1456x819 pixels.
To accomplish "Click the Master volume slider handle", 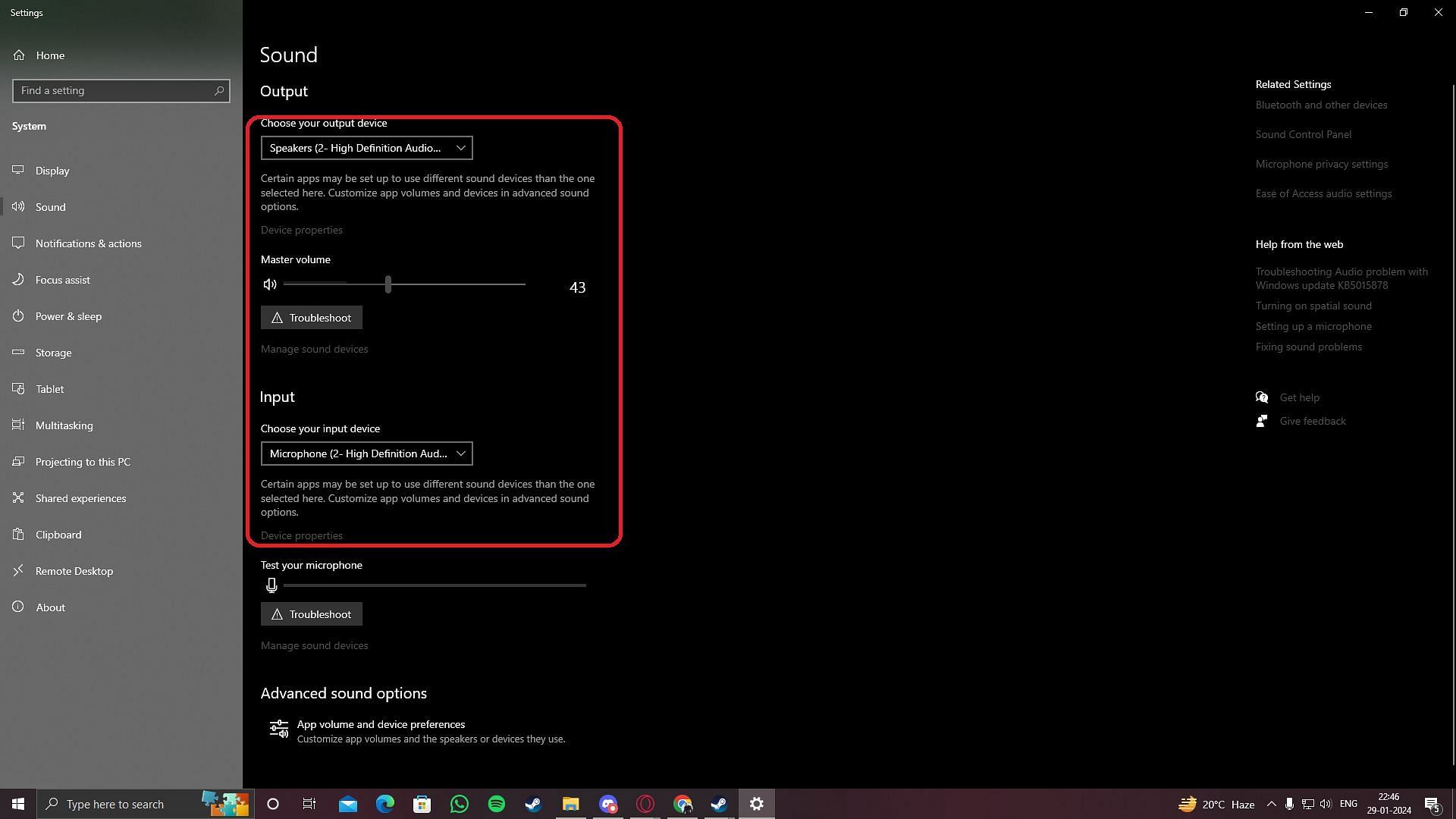I will (x=388, y=284).
